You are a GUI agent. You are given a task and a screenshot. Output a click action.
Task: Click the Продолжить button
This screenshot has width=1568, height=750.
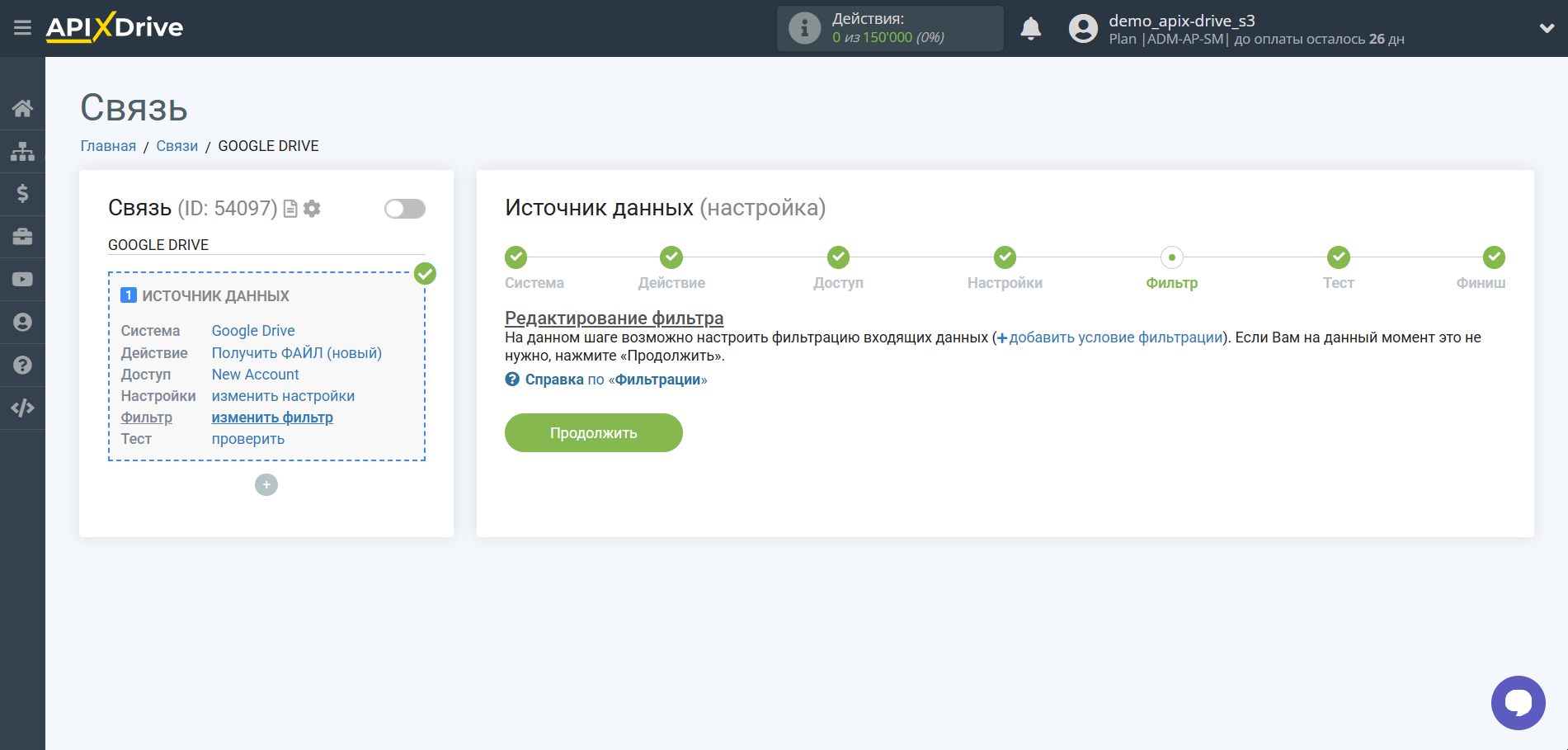[594, 433]
